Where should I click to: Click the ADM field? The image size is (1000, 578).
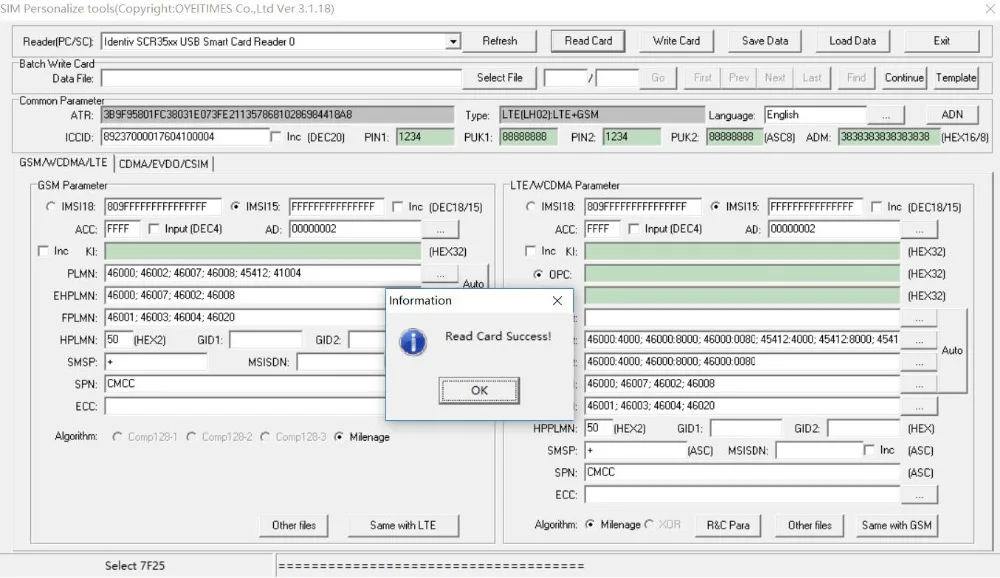pyautogui.click(x=888, y=137)
